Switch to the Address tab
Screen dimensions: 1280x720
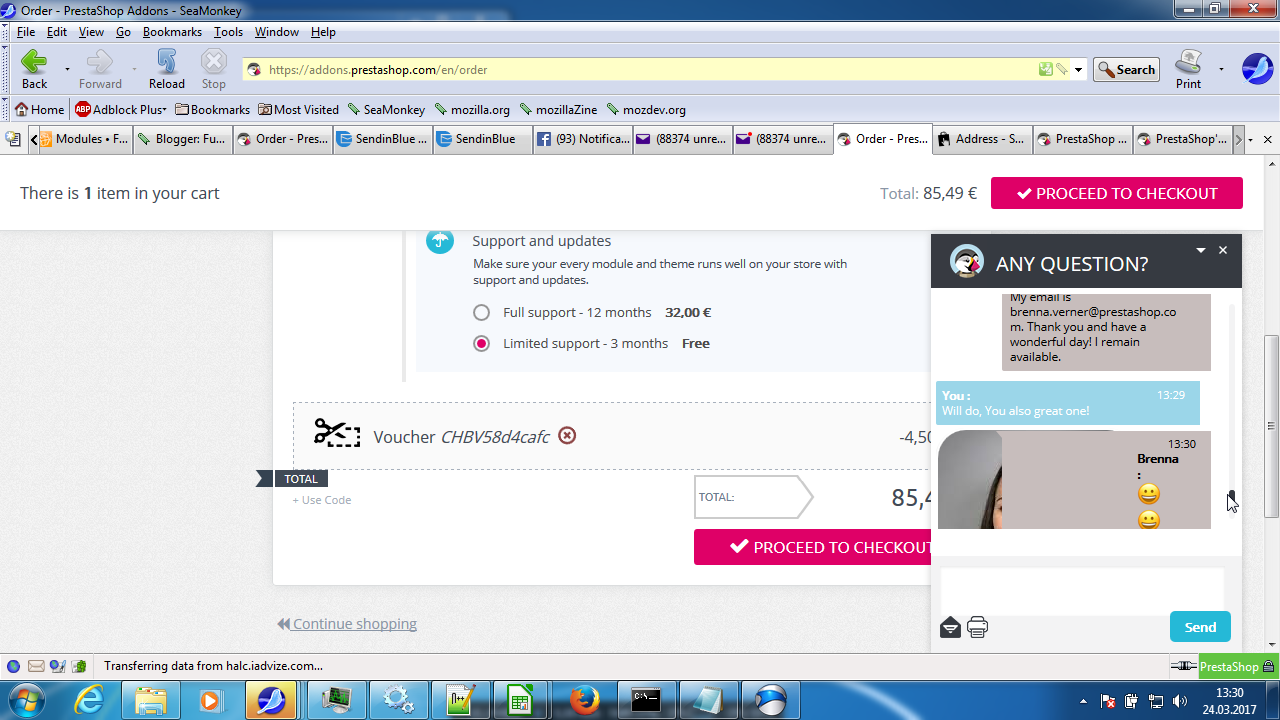tap(982, 139)
